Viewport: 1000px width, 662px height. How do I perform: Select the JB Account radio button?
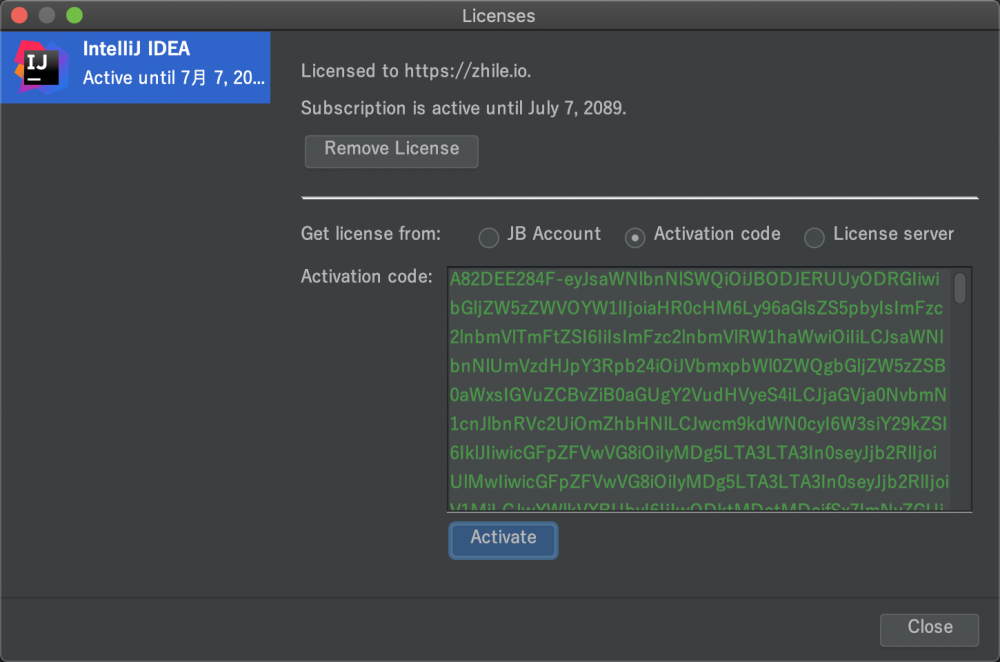pyautogui.click(x=488, y=237)
